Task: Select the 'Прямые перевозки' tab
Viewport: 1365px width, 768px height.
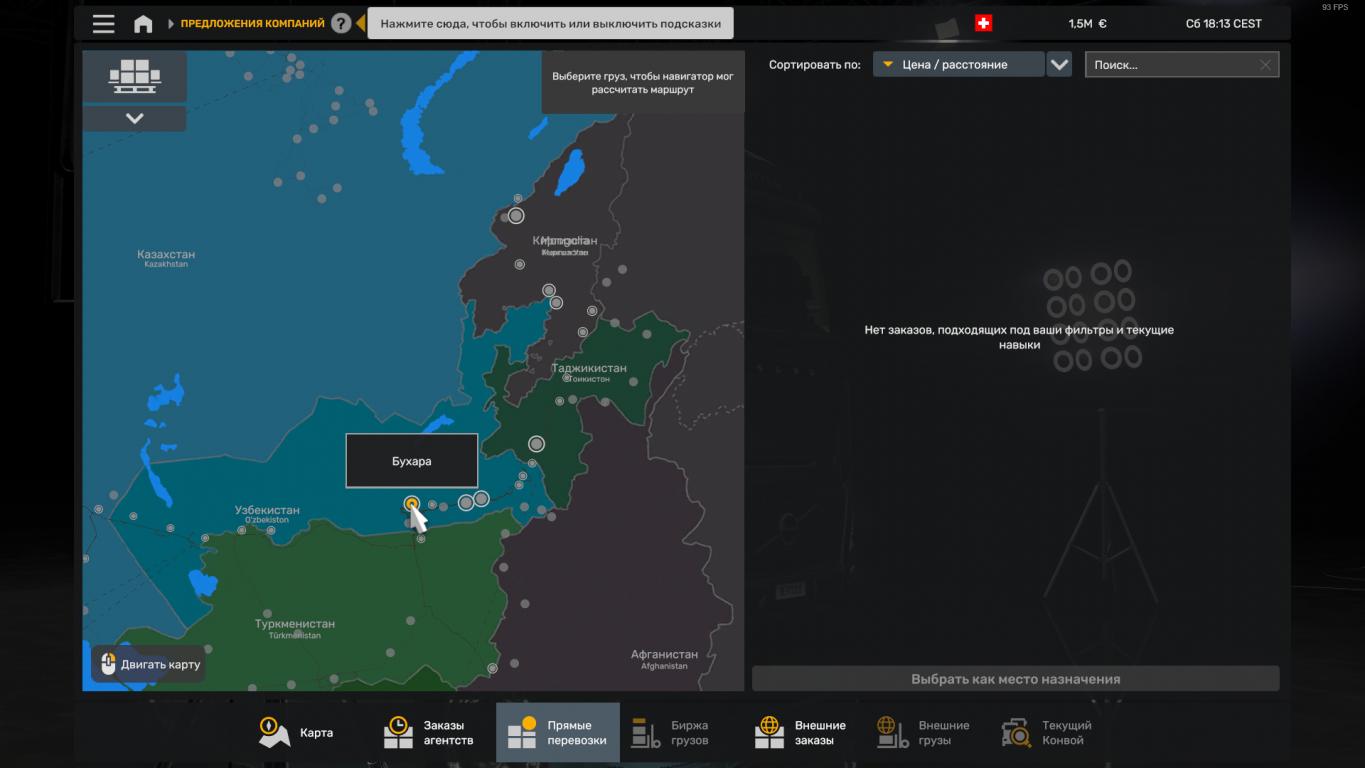Action: (557, 733)
